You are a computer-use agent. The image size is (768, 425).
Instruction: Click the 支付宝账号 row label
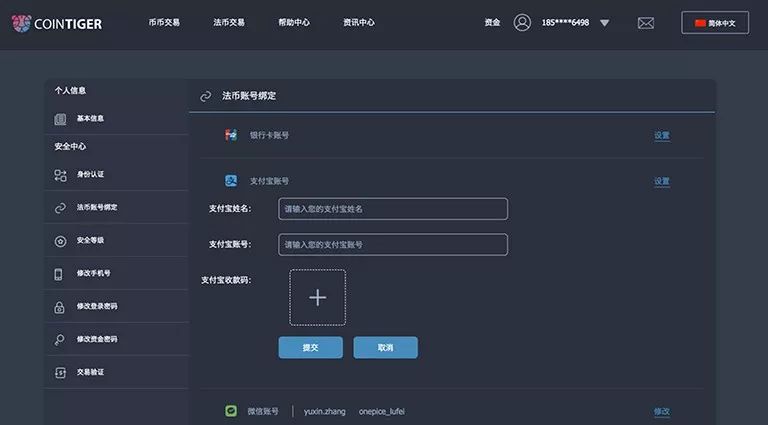pyautogui.click(x=269, y=181)
